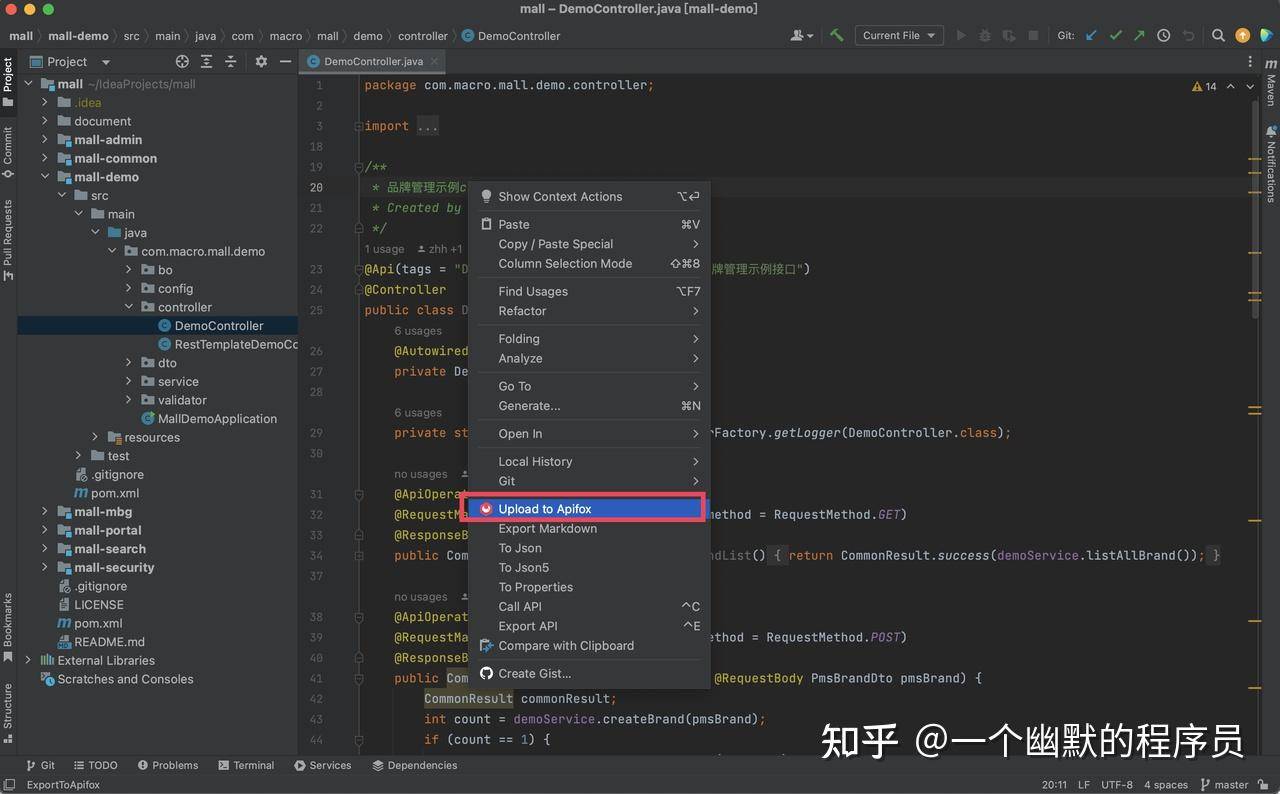Click the Git Push green arrow icon
1280x794 pixels.
[x=1139, y=35]
